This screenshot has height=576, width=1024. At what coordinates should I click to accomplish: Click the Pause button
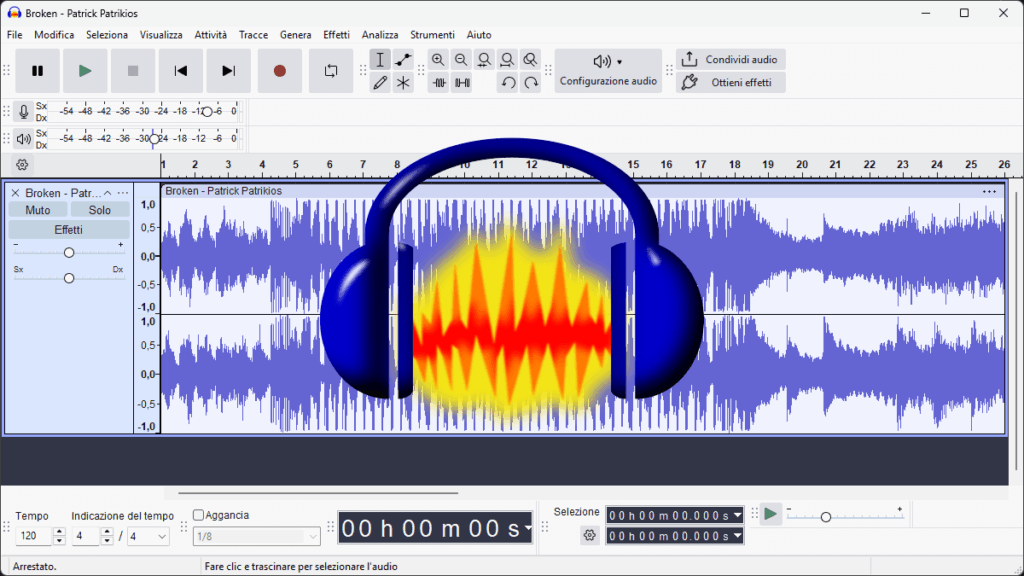point(38,71)
